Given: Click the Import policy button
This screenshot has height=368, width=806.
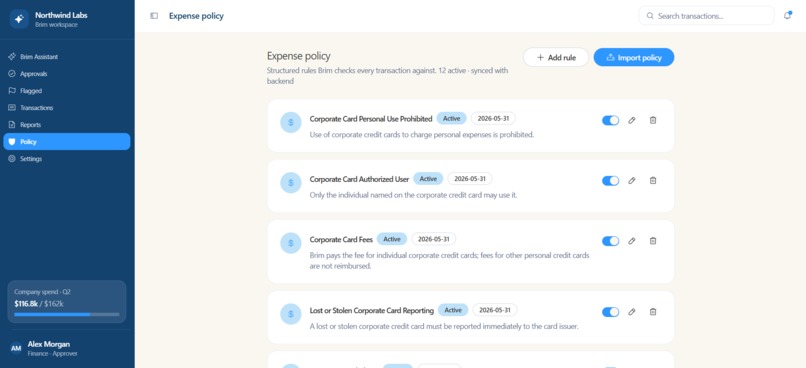Looking at the screenshot, I should point(634,57).
